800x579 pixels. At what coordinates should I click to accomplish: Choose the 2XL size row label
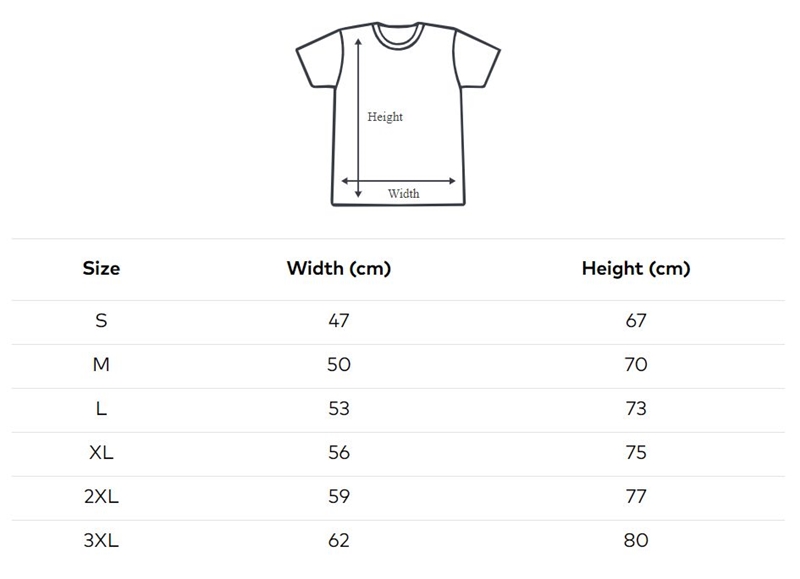click(x=101, y=497)
